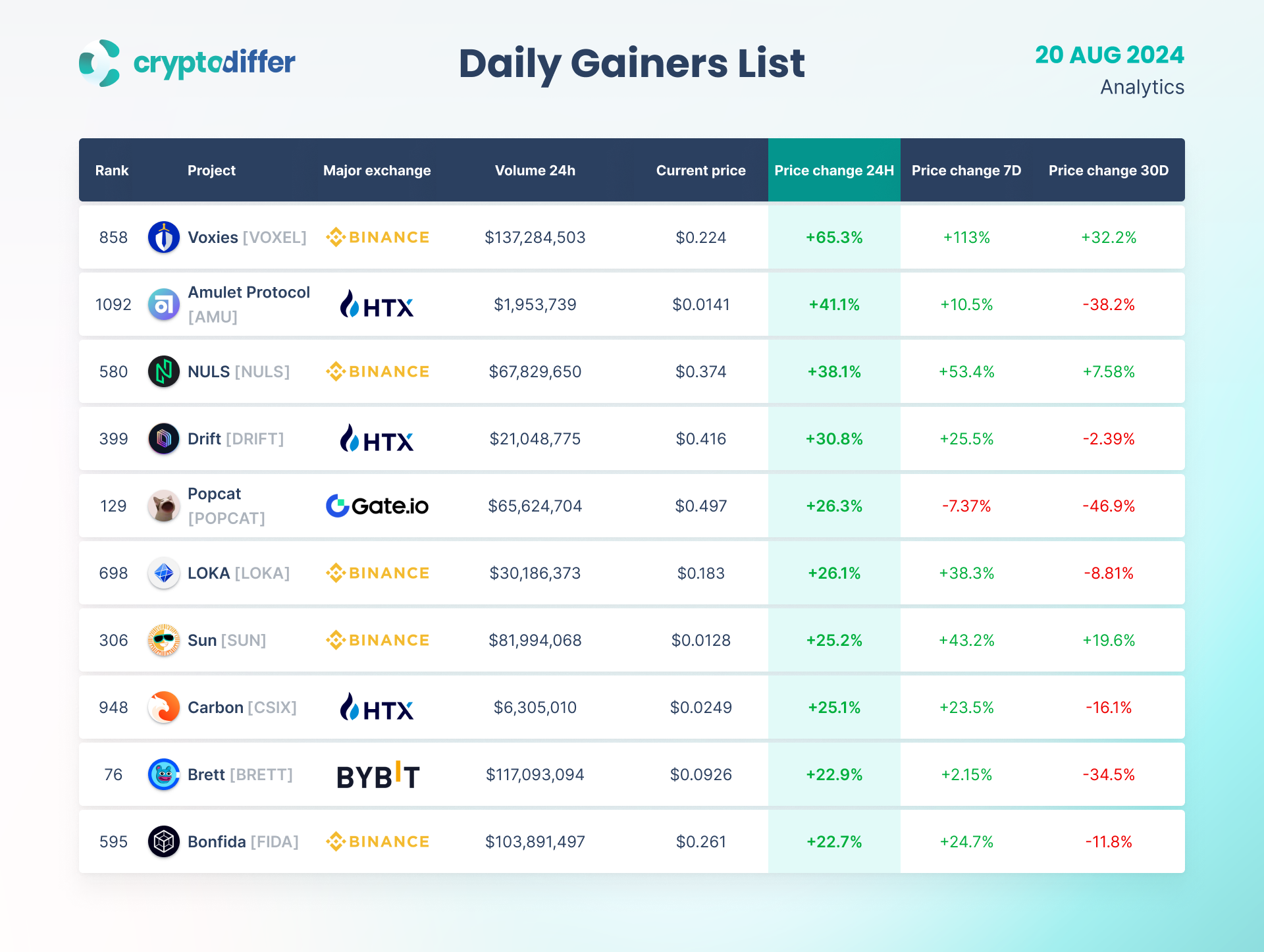Select the Price change 24H column header
The height and width of the screenshot is (952, 1264).
pos(834,171)
